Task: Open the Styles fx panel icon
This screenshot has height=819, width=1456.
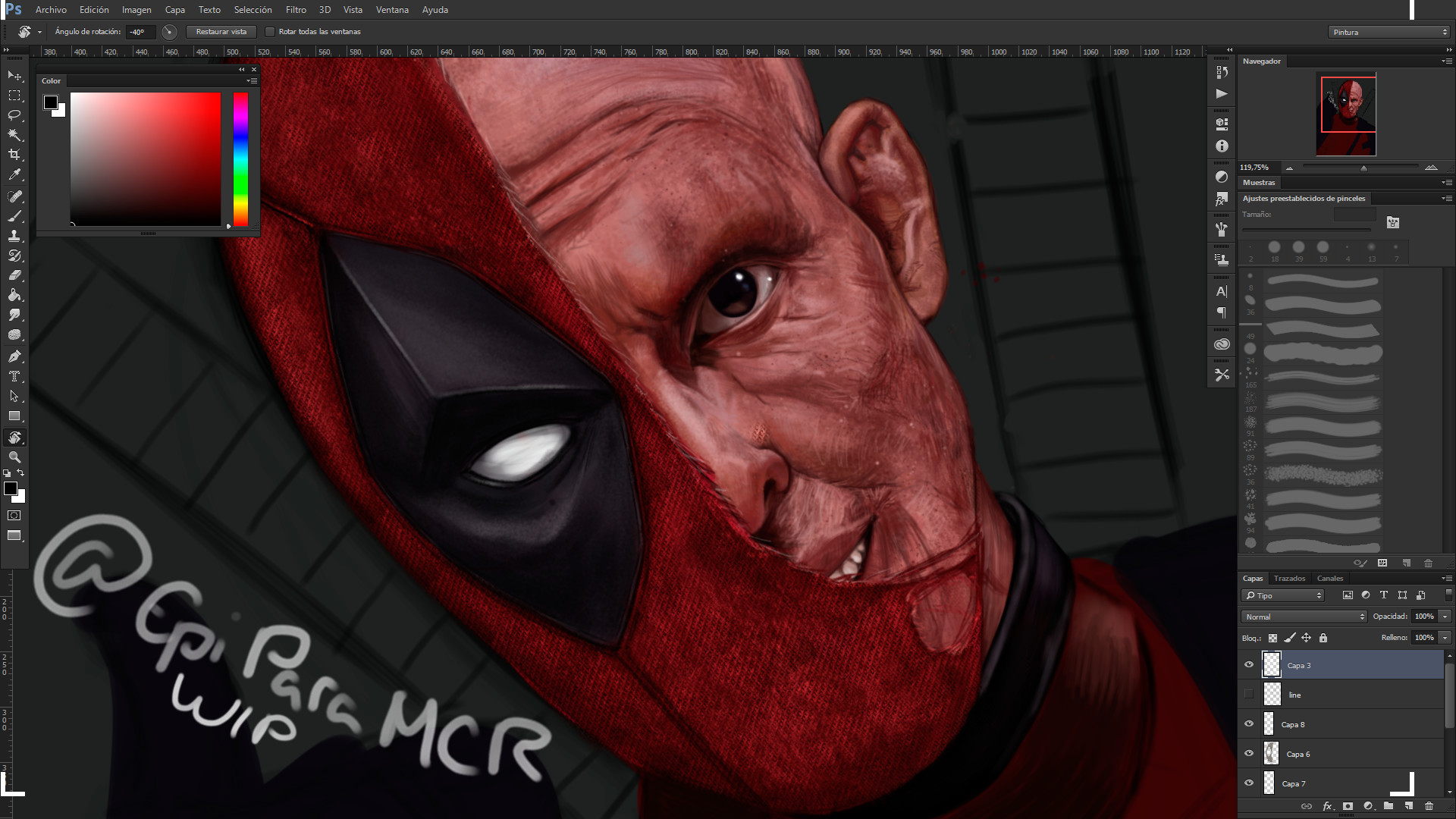Action: coord(1222,199)
